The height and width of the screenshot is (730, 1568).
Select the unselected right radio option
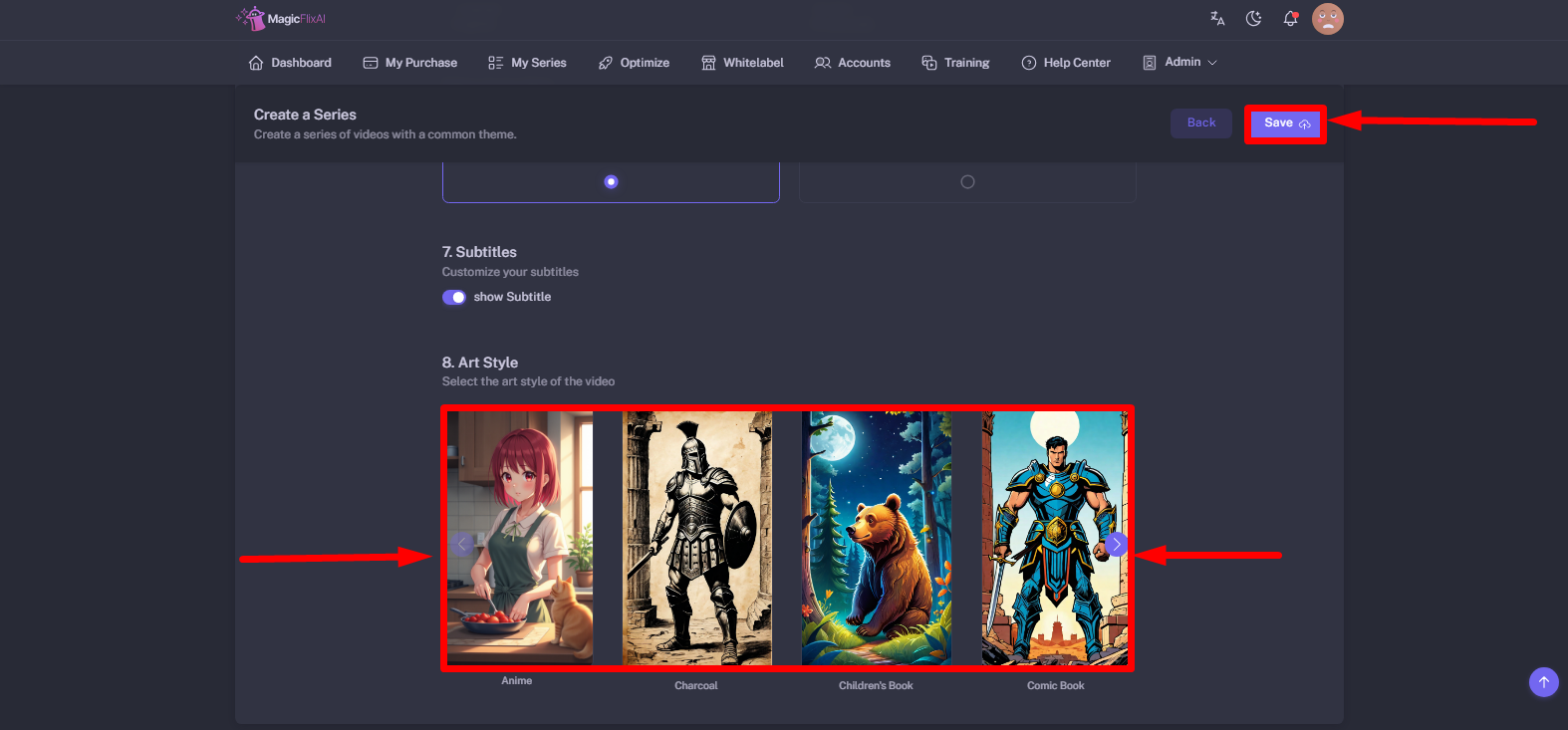(x=967, y=182)
